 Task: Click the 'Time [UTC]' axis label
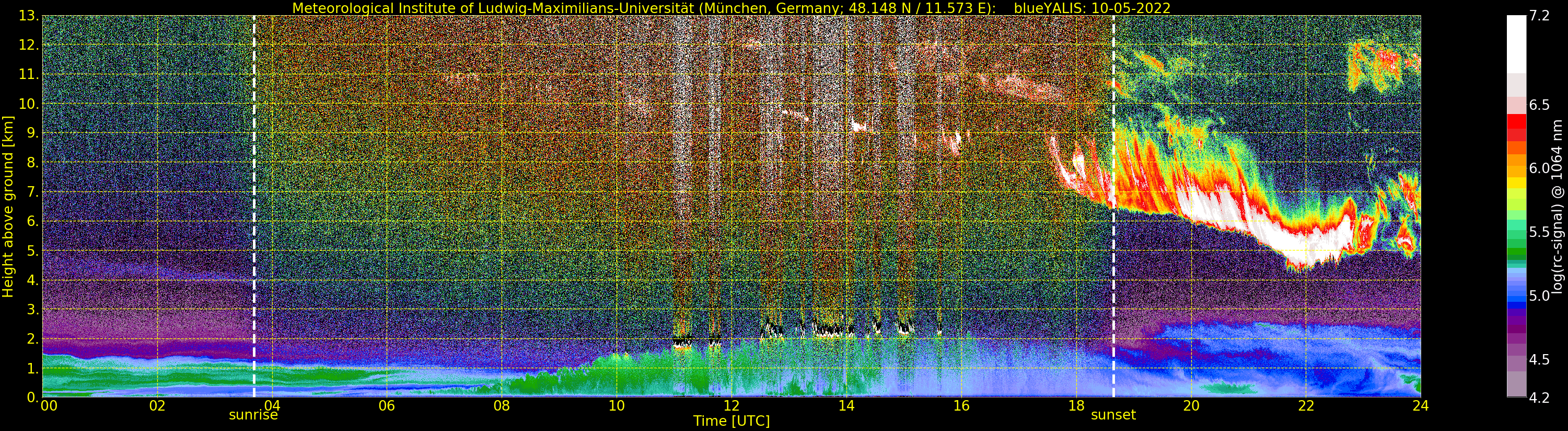tap(731, 421)
